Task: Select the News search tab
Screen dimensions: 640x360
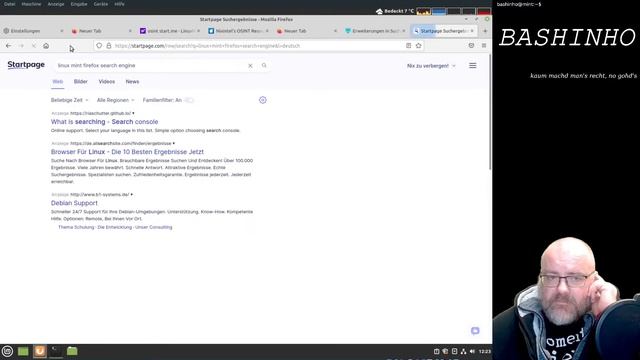Action: pyautogui.click(x=132, y=82)
